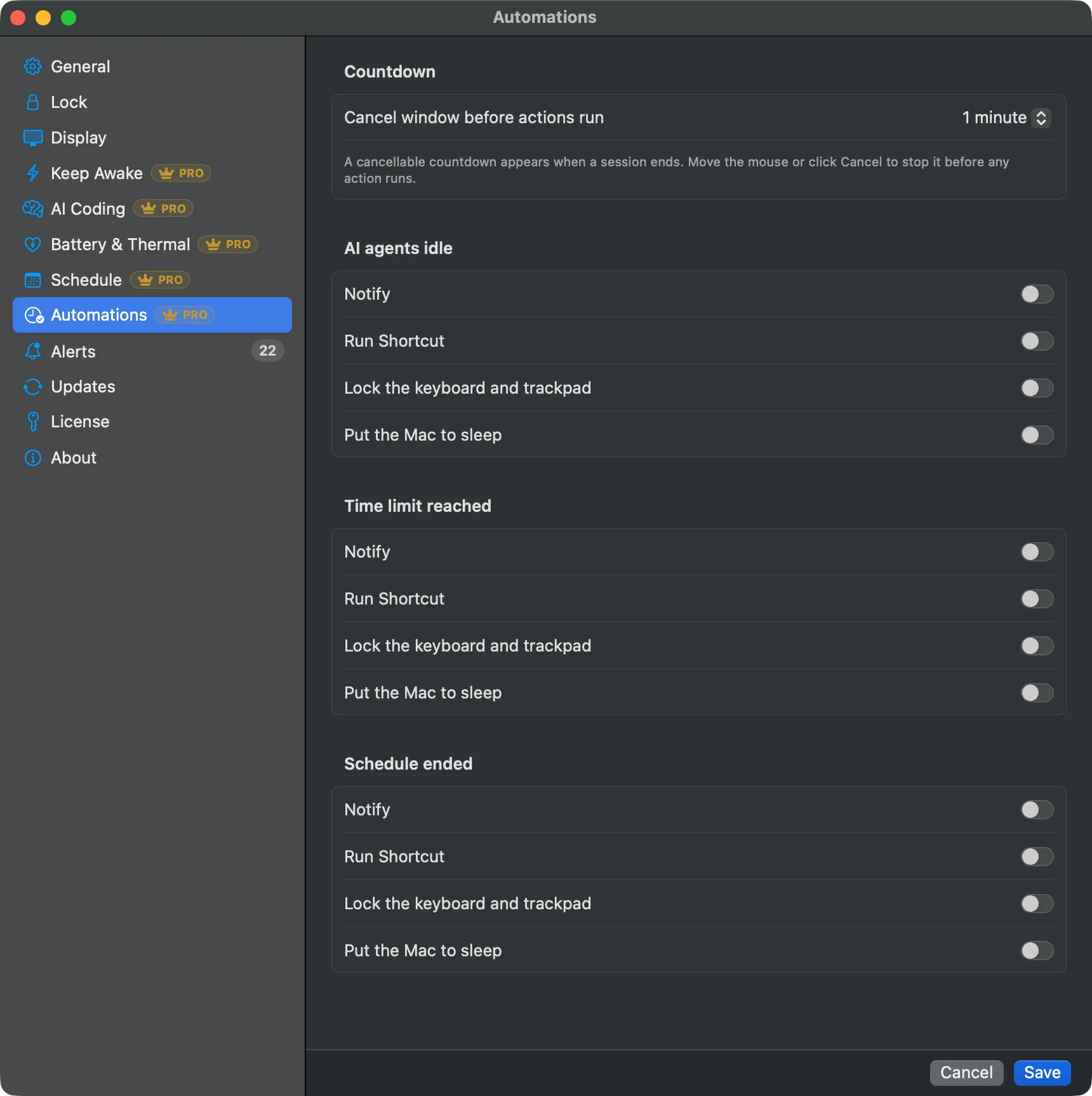Click the Automations clock icon
1092x1096 pixels.
(34, 316)
